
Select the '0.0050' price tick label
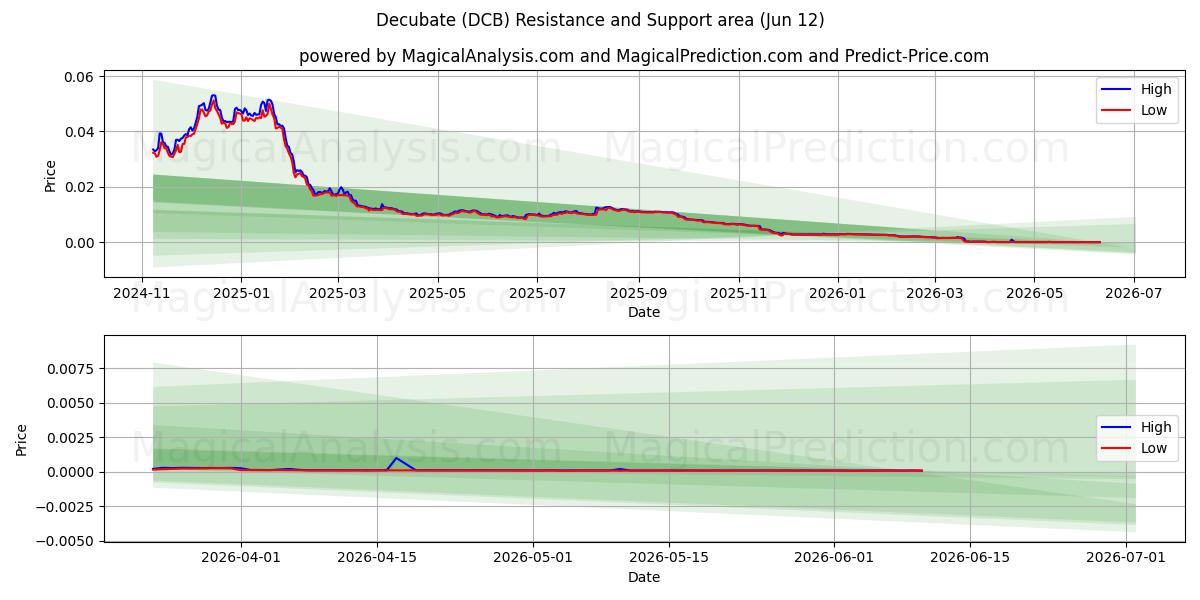72,403
